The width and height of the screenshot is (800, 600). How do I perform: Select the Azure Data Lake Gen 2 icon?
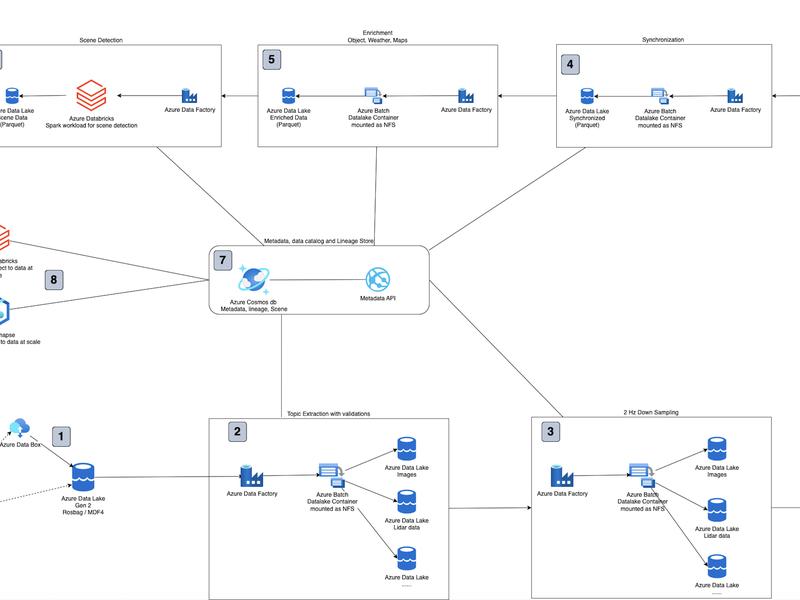(83, 477)
